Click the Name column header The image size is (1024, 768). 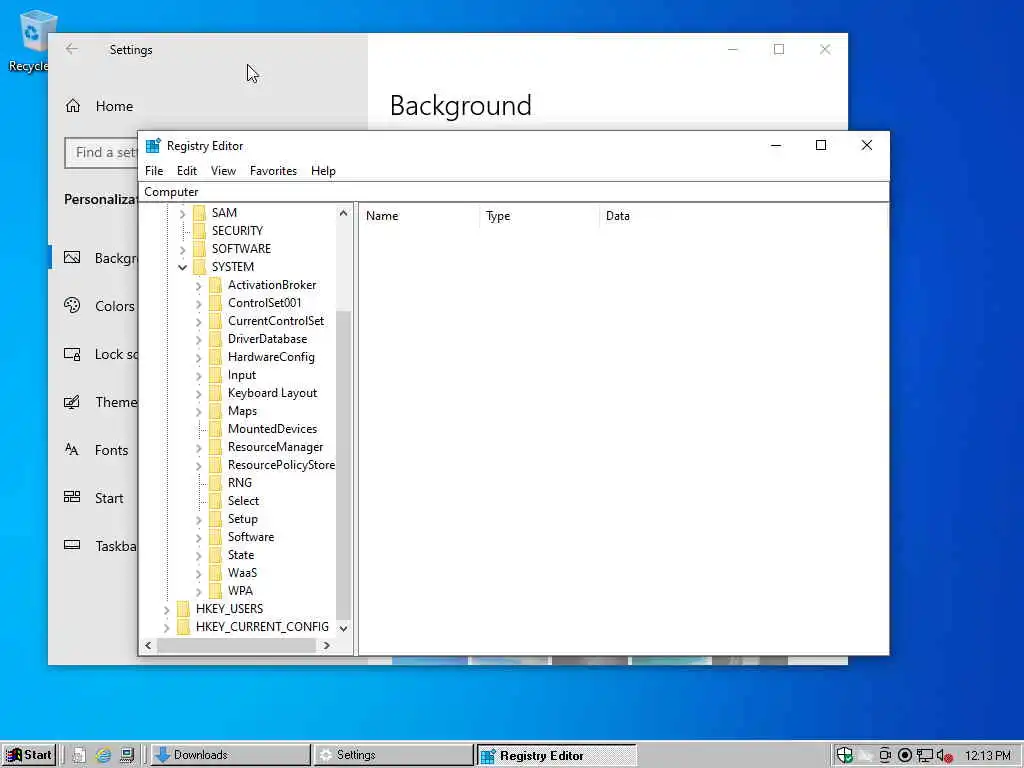[418, 216]
